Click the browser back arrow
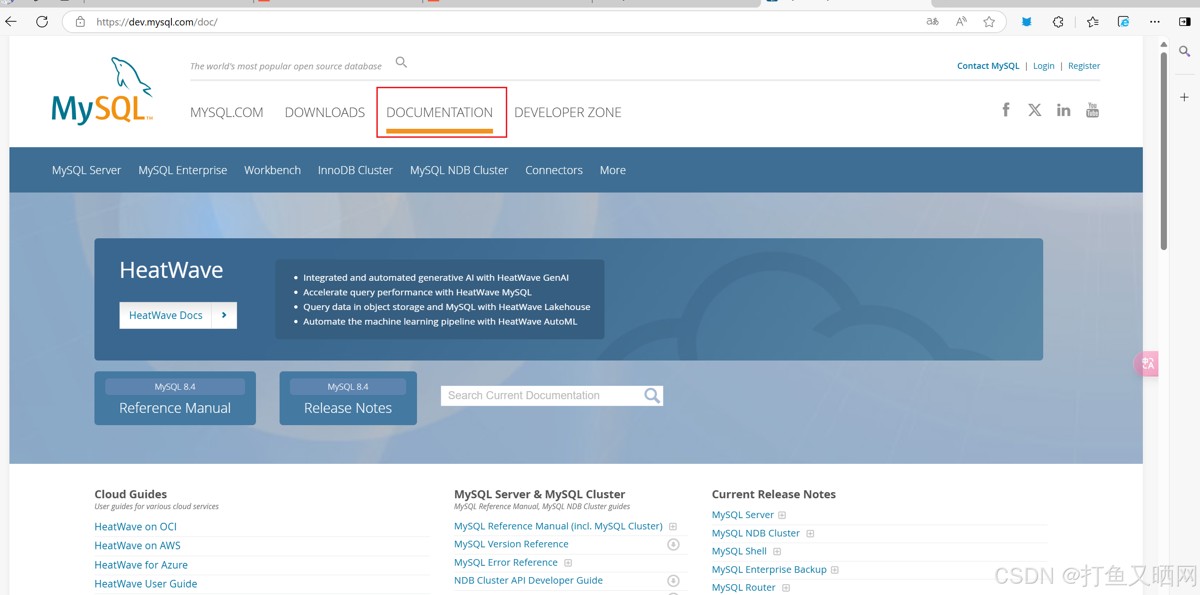The width and height of the screenshot is (1200, 595). [12, 21]
